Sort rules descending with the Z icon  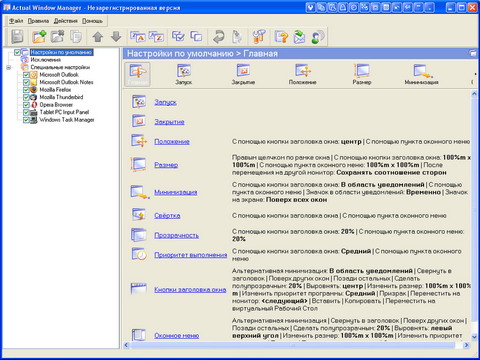point(156,36)
